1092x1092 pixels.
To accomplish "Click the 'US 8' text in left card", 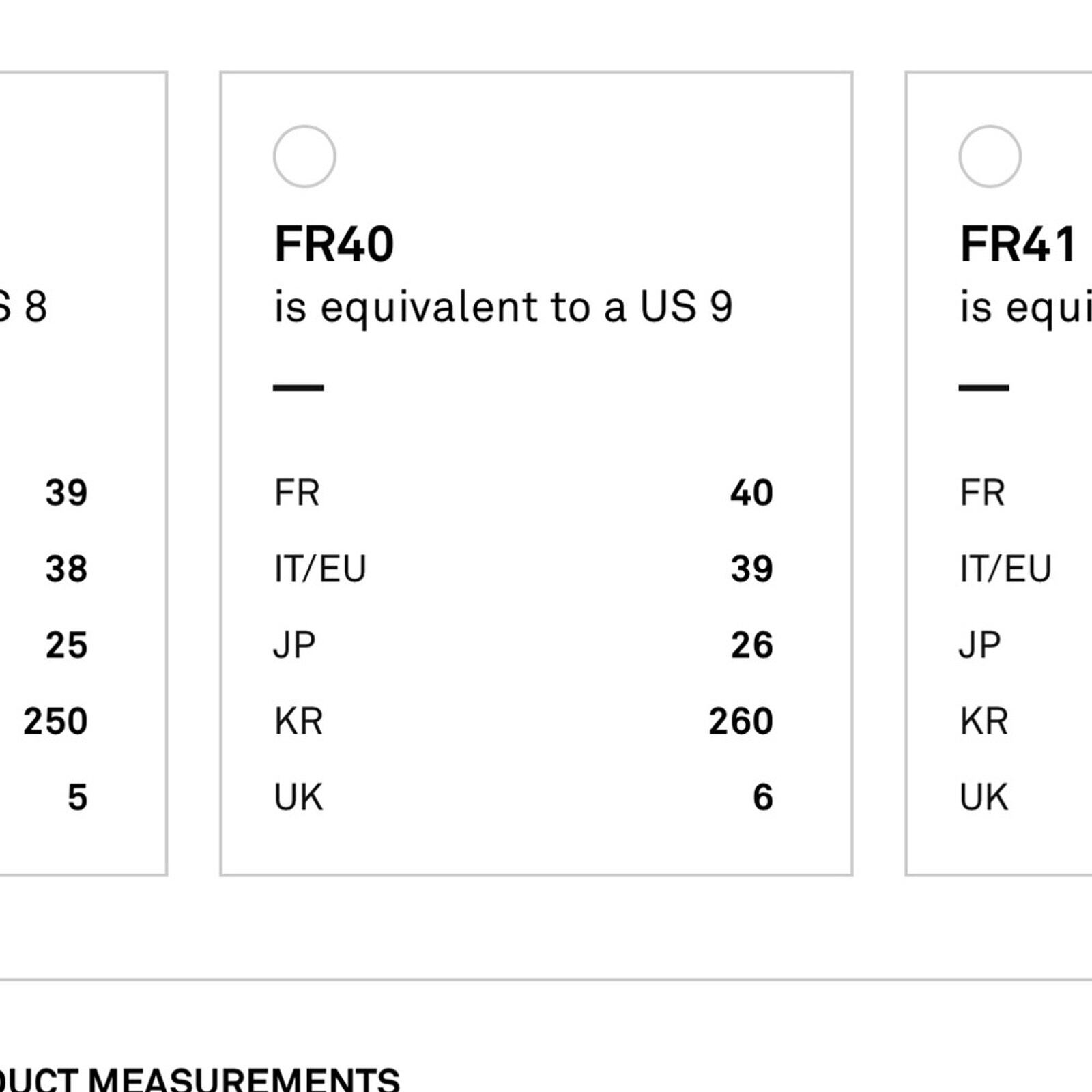I will point(24,307).
